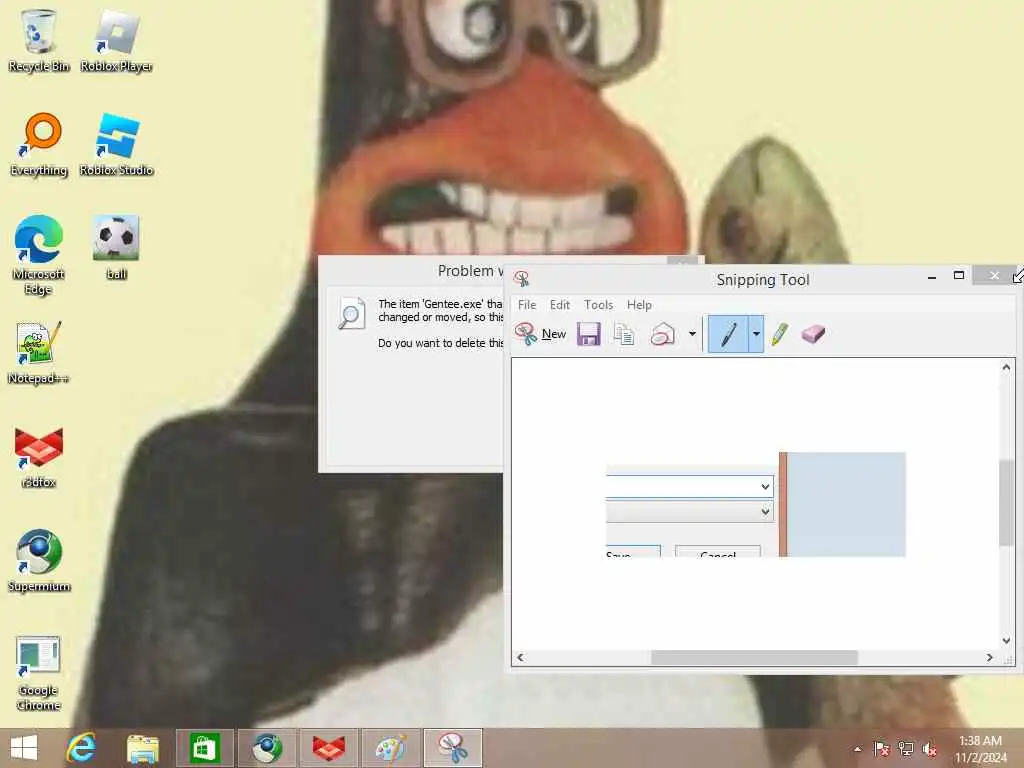Switch to Supermium on the taskbar
Viewport: 1024px width, 768px height.
point(266,748)
